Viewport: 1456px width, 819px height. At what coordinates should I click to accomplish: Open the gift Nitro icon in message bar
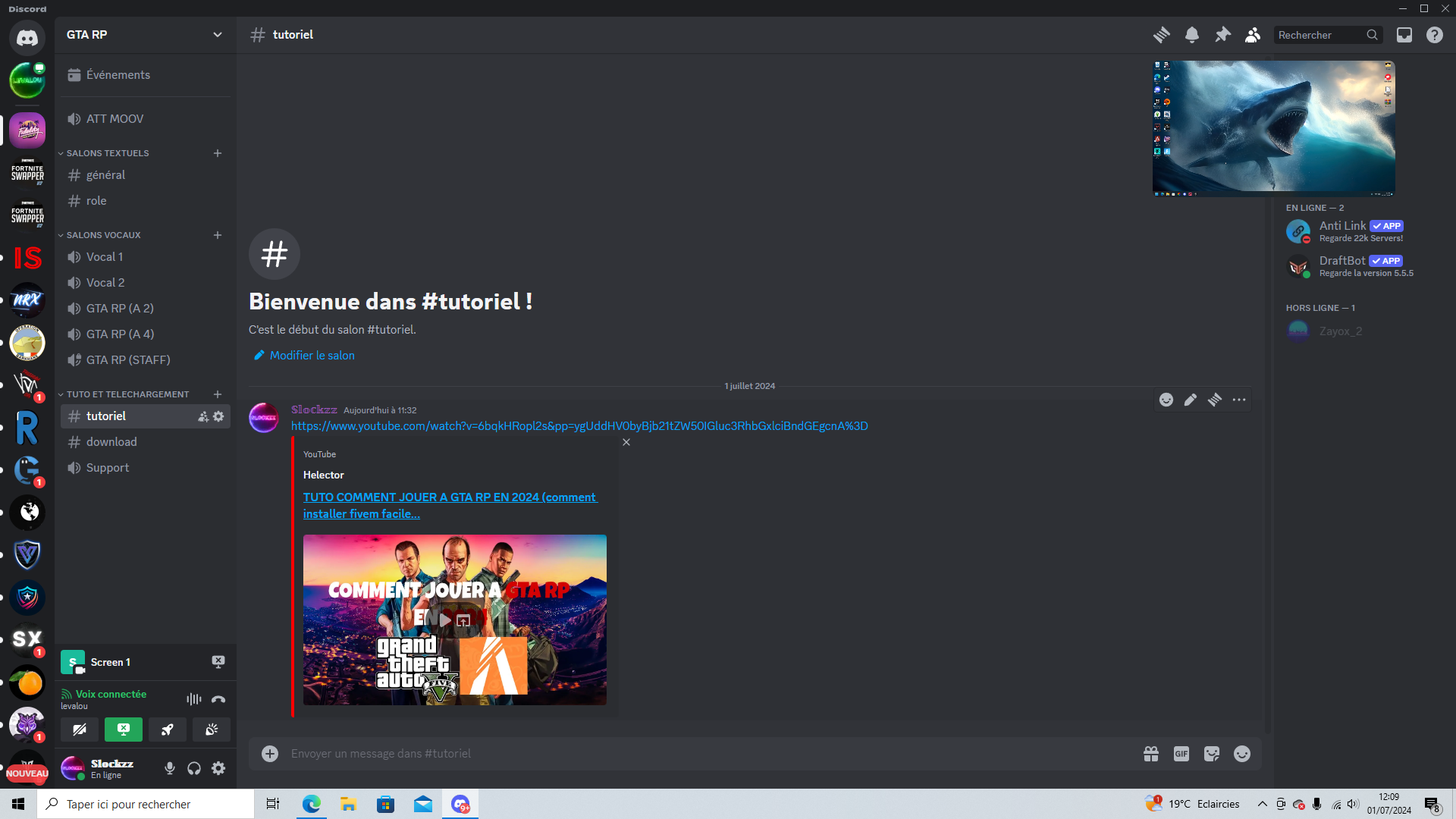click(x=1151, y=754)
